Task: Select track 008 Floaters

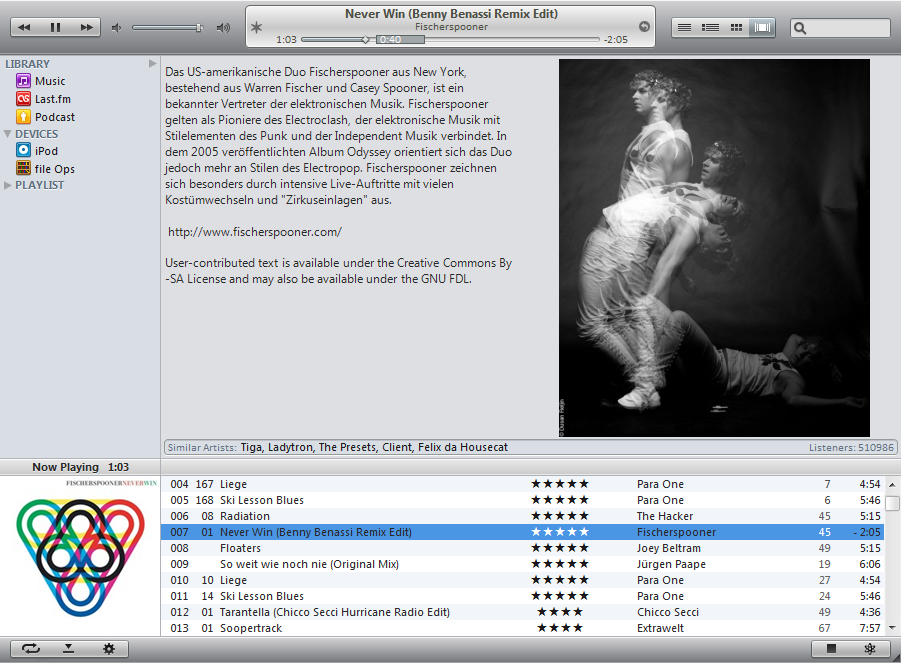Action: (x=522, y=548)
